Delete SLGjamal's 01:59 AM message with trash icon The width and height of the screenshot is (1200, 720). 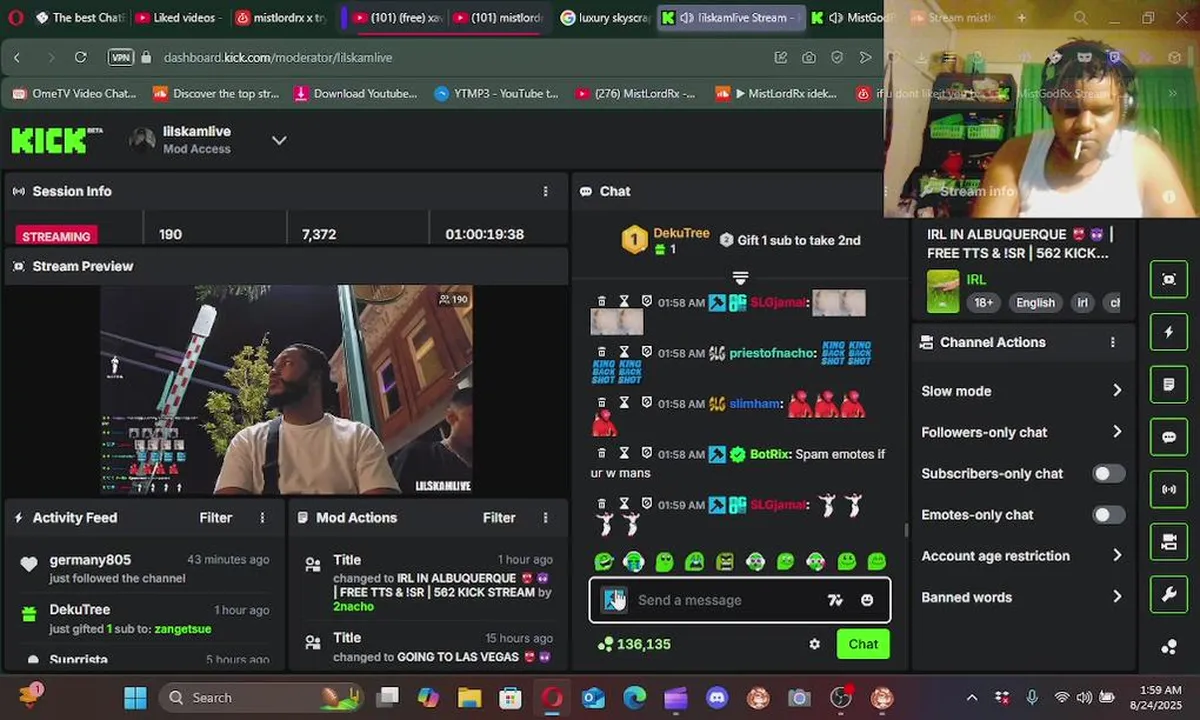[601, 504]
